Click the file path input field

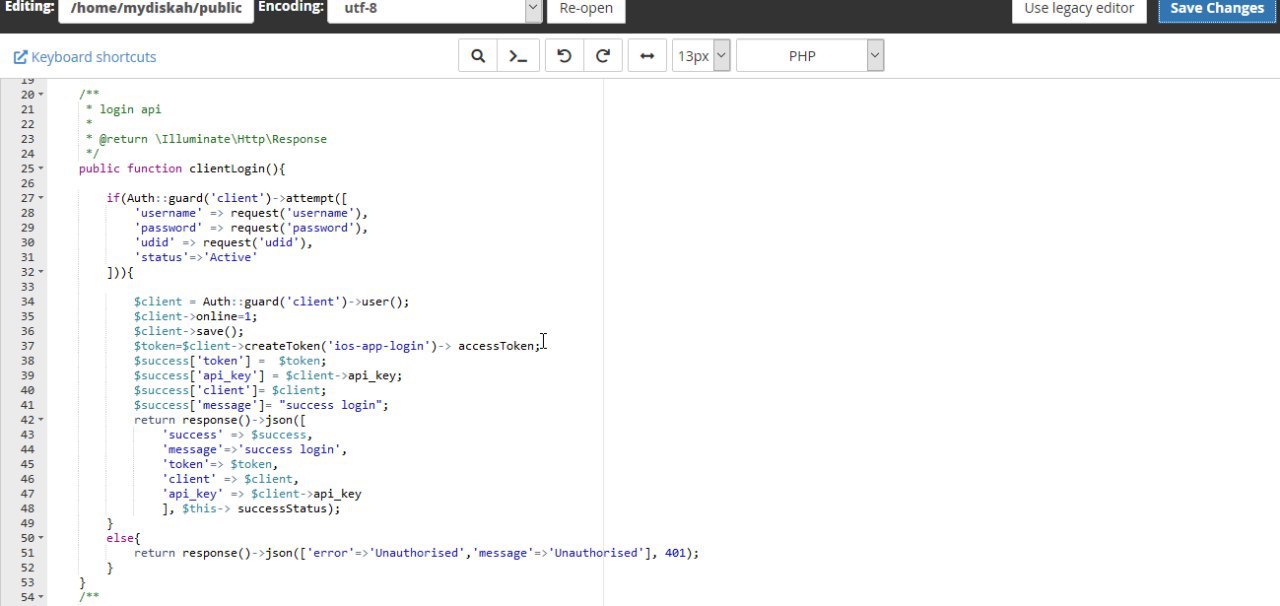point(156,8)
